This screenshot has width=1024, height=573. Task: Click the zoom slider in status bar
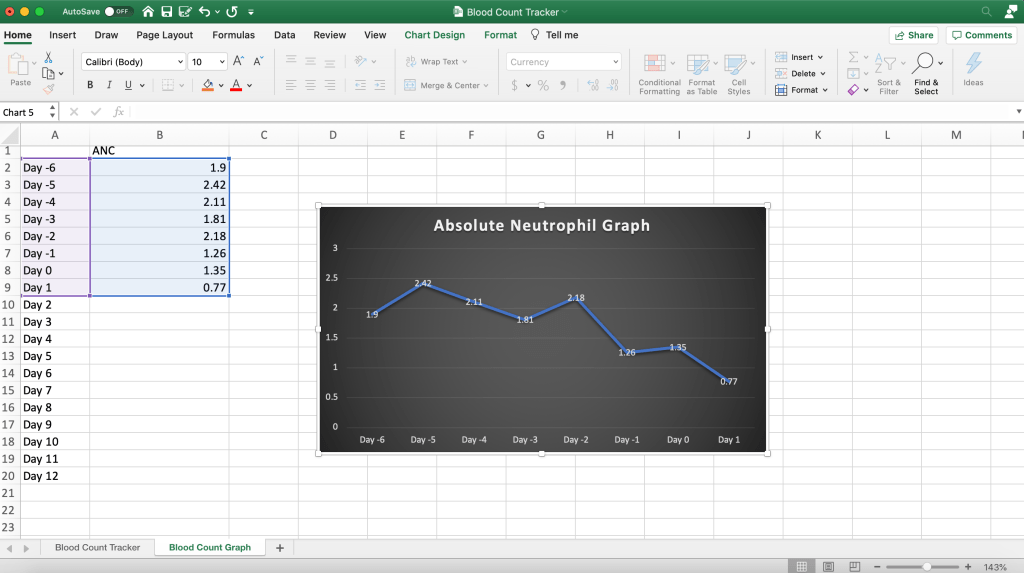point(927,567)
